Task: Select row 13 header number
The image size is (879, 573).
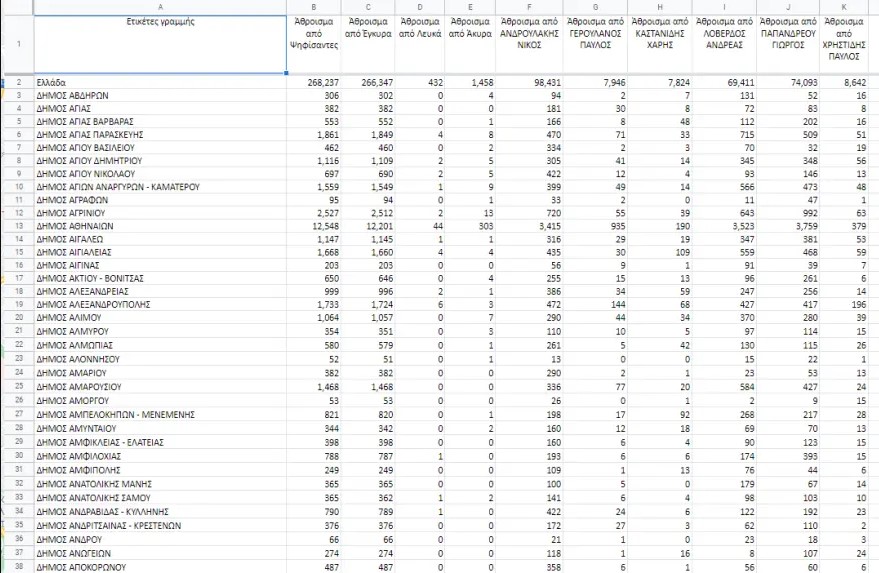Action: (17, 227)
